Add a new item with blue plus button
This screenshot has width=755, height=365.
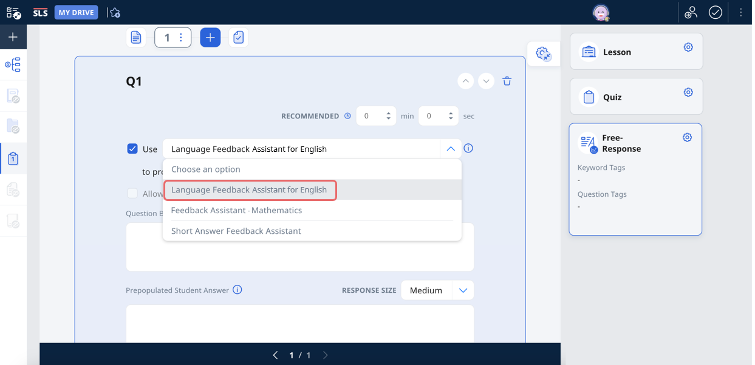pyautogui.click(x=210, y=38)
